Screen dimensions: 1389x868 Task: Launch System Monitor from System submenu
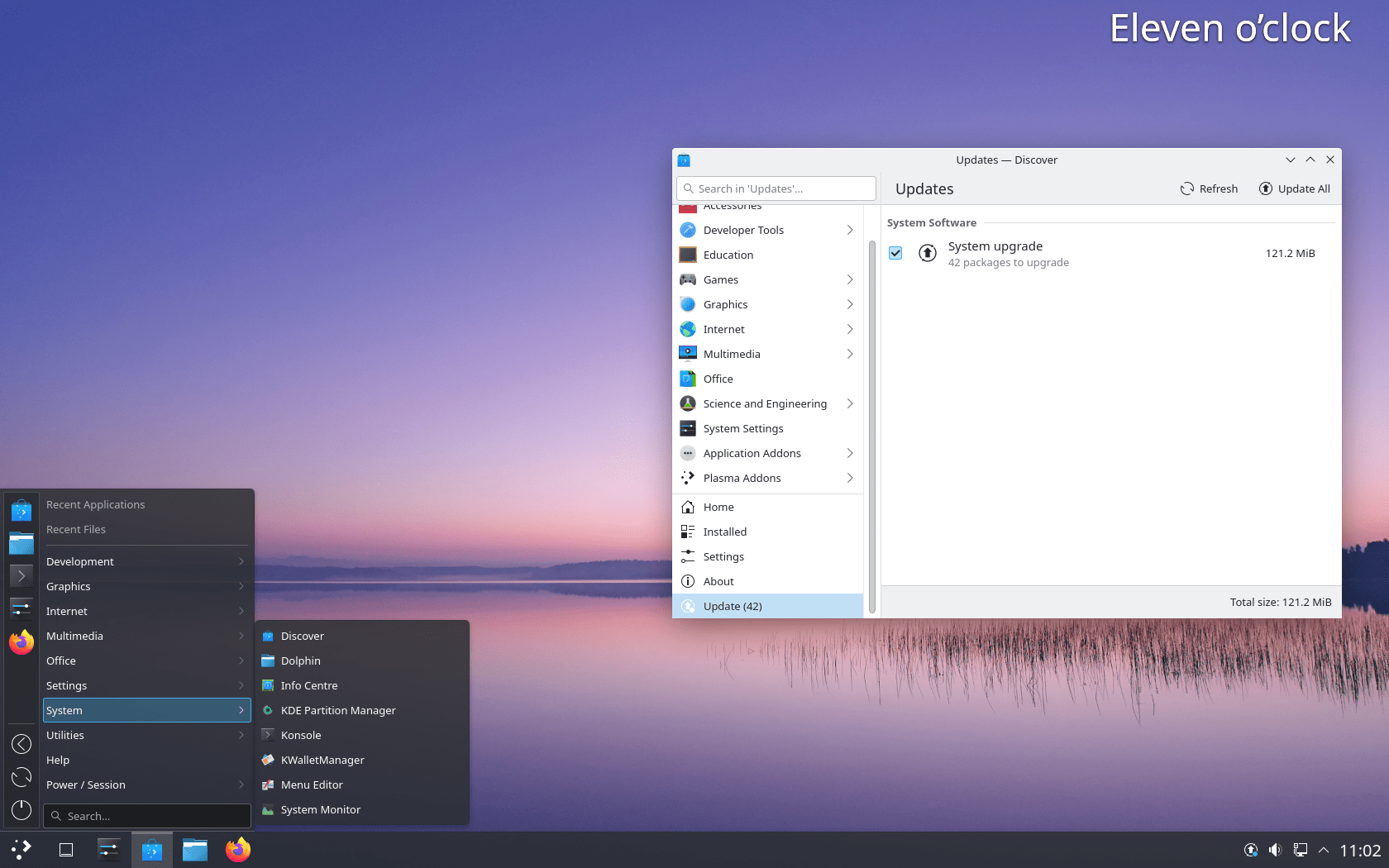point(362,809)
